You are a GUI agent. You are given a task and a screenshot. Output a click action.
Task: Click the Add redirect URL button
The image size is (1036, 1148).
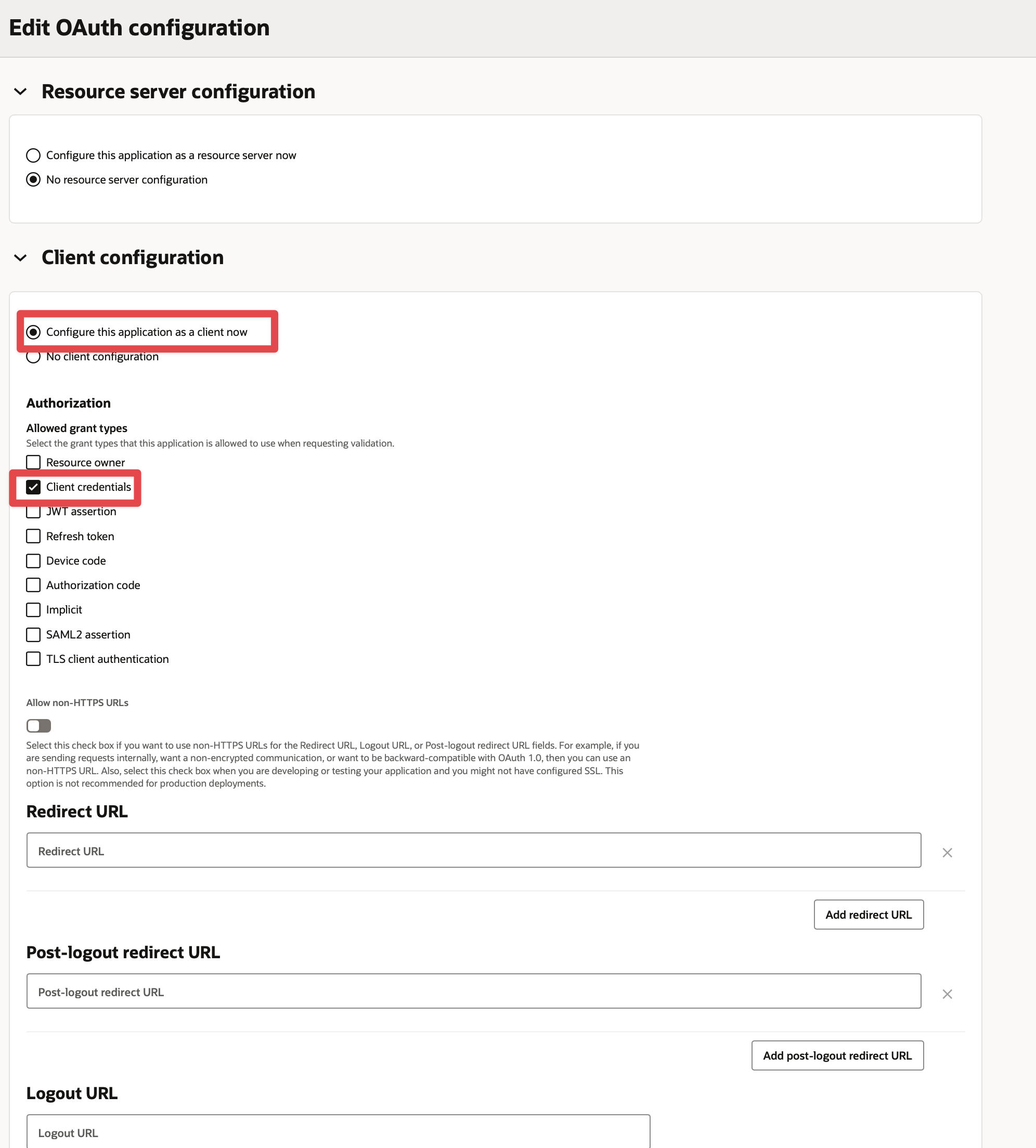868,915
